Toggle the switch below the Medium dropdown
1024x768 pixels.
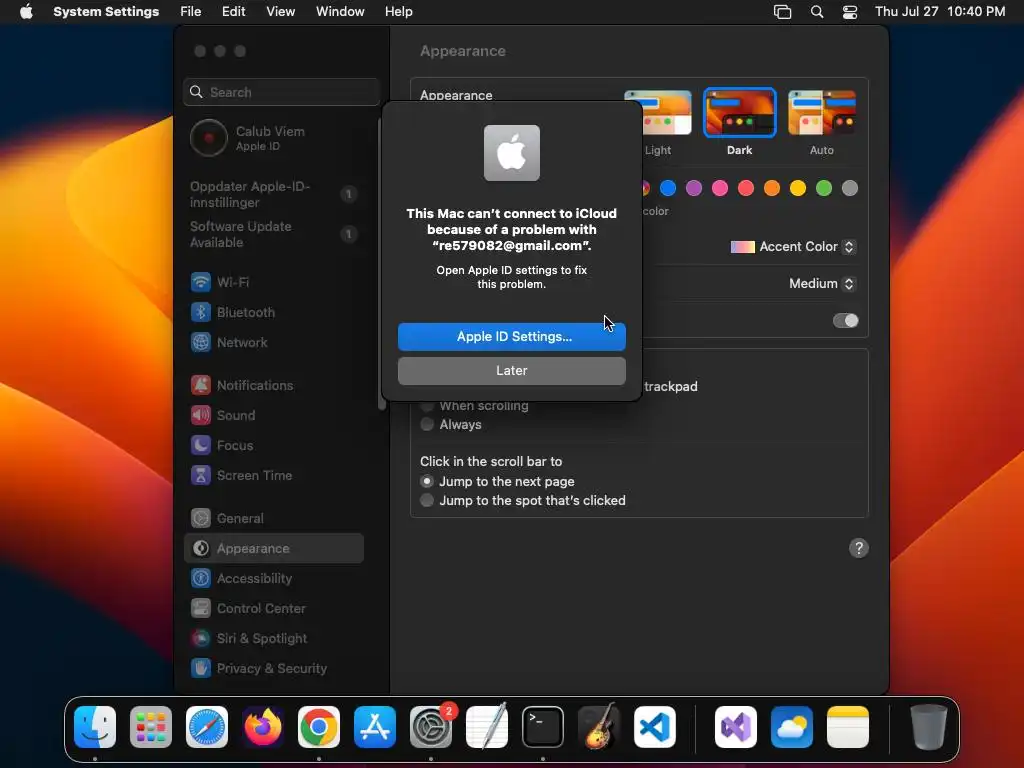click(845, 321)
